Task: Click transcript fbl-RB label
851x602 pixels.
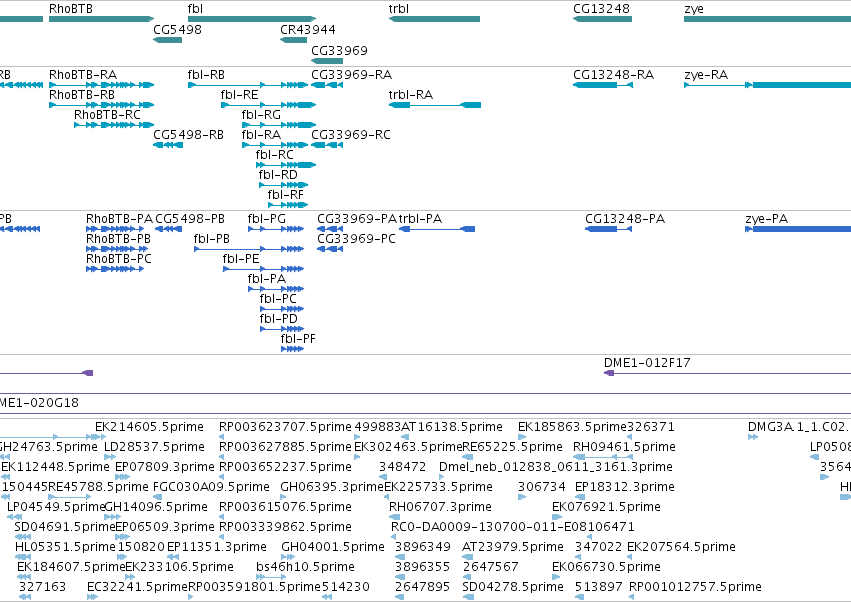Action: [x=206, y=74]
